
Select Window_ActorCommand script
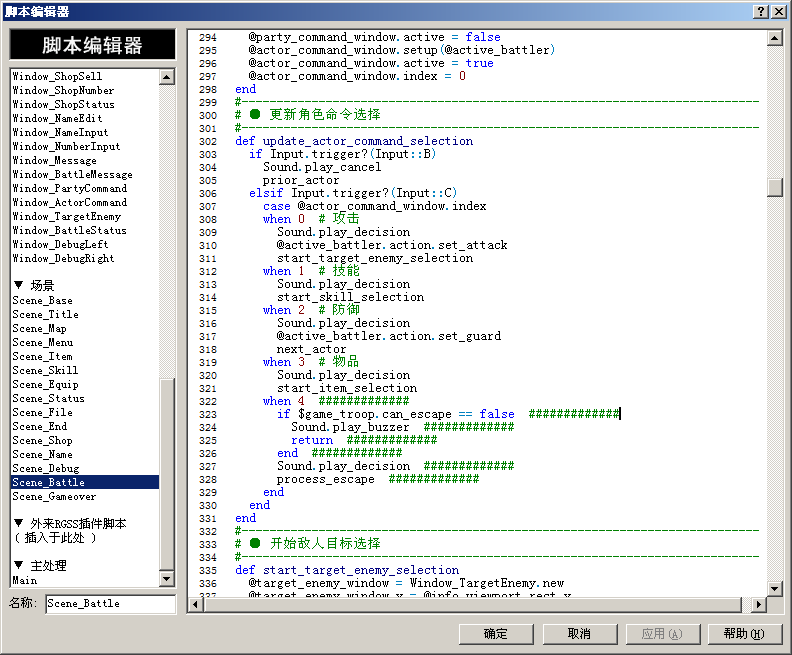(70, 203)
